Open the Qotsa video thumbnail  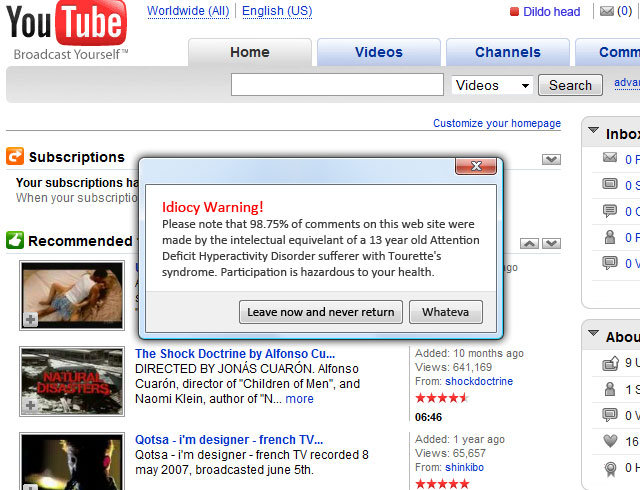72,462
